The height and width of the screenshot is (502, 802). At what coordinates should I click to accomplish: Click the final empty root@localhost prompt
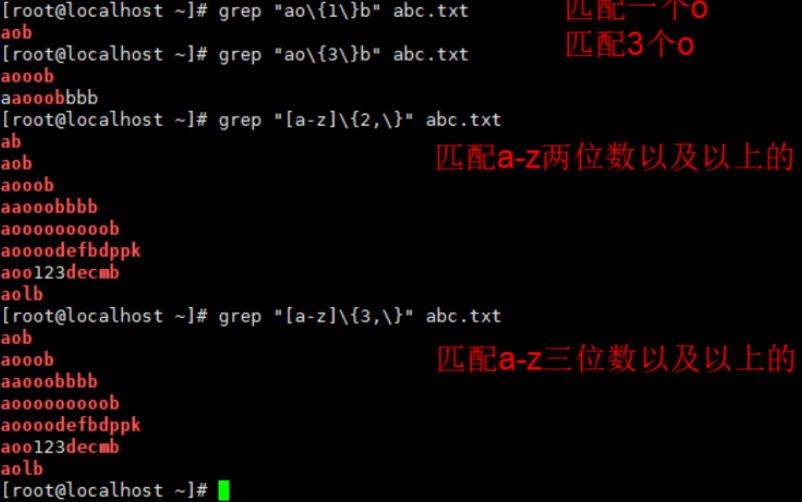pyautogui.click(x=104, y=490)
